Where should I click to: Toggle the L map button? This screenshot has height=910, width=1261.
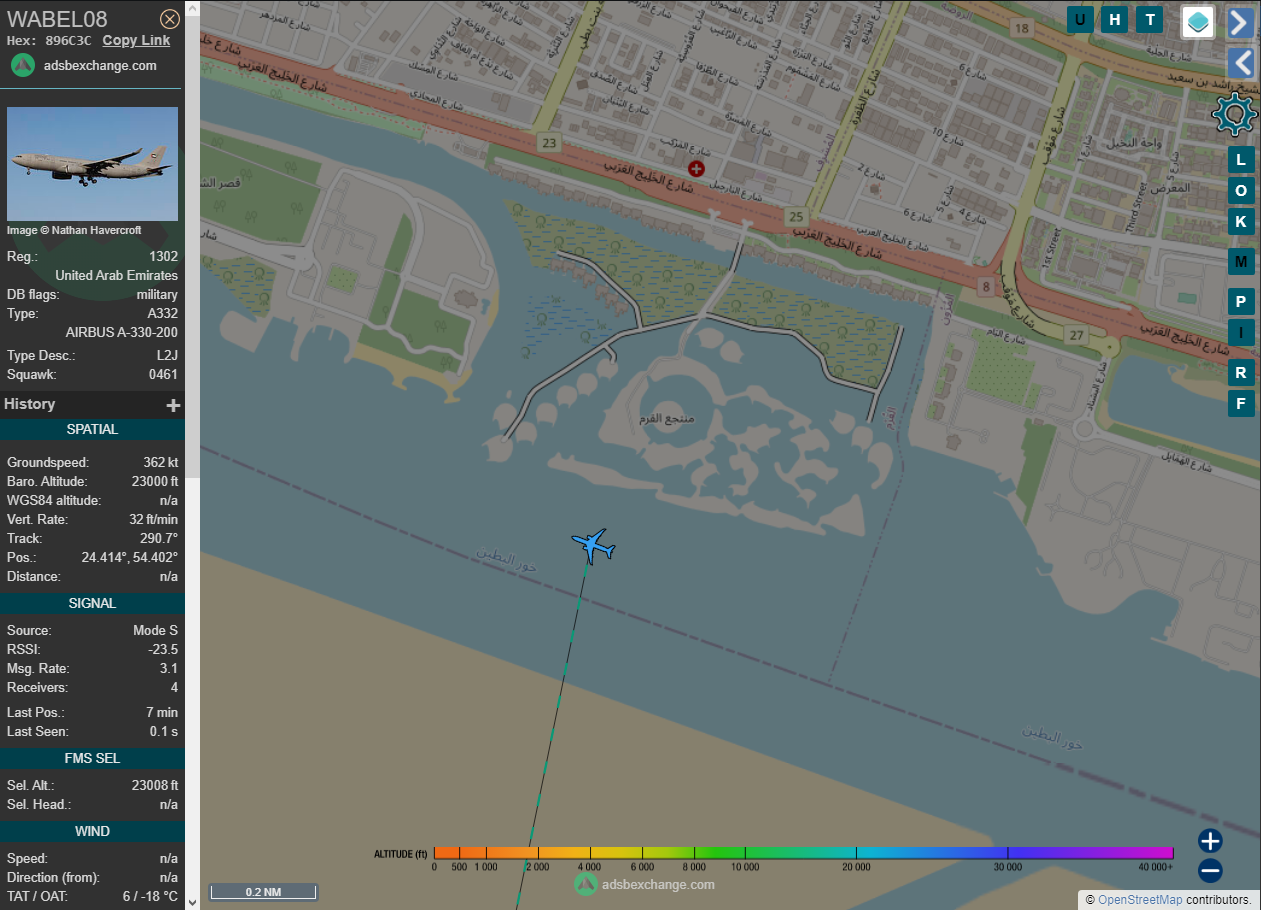click(x=1241, y=160)
